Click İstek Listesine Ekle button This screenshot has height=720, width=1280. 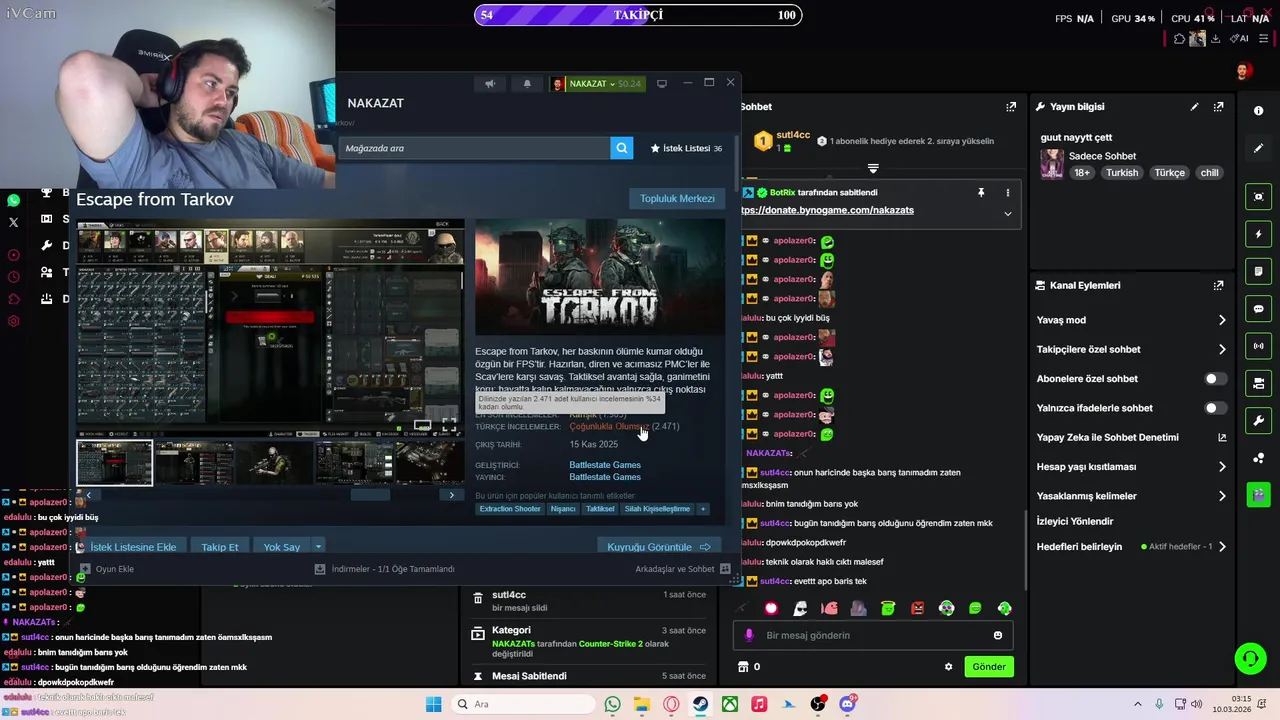click(133, 547)
